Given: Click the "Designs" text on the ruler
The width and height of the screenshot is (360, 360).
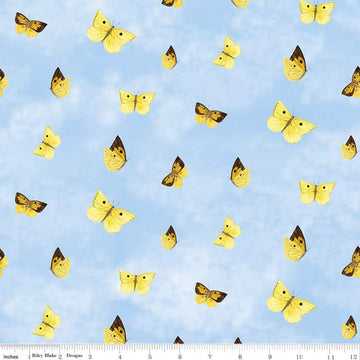Looking at the screenshot, I should pyautogui.click(x=74, y=355).
